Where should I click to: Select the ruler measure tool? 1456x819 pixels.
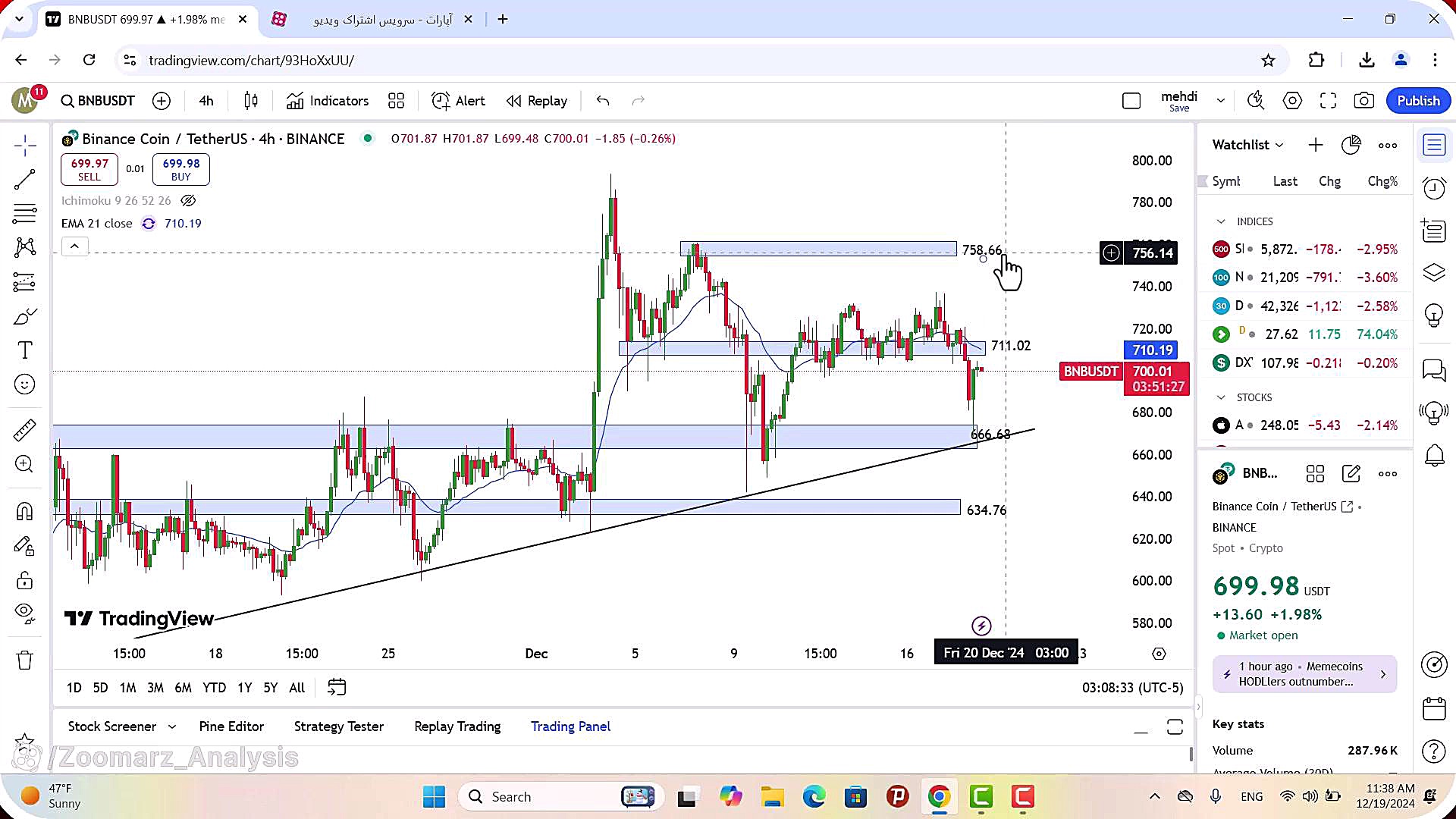pos(24,430)
